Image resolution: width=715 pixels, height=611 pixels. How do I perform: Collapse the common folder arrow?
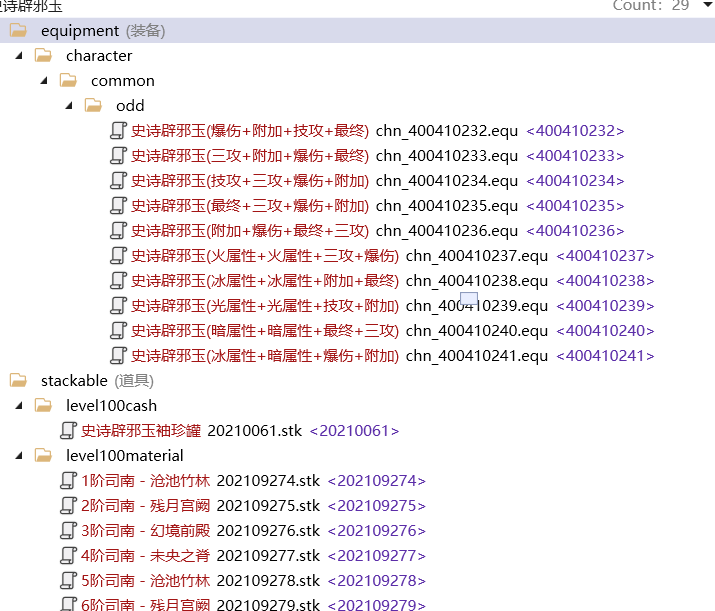[x=45, y=81]
